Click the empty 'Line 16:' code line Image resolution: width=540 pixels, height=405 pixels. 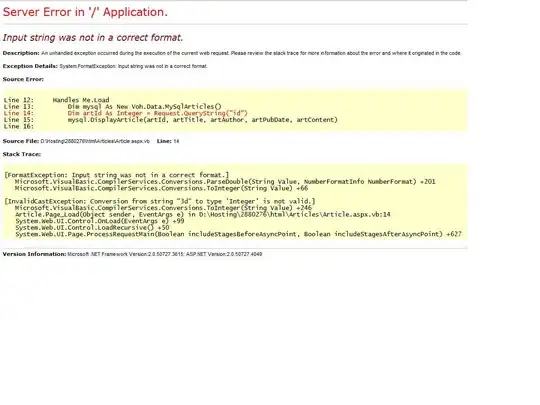pyautogui.click(x=19, y=126)
